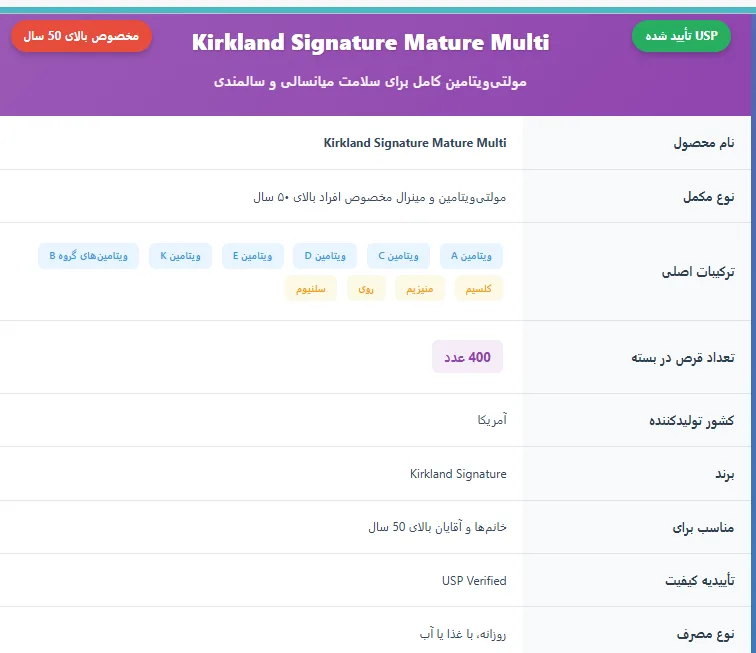Screen dimensions: 756x653
Task: Click the Kirkland Signature Mature Multi header title
Action: 370,42
